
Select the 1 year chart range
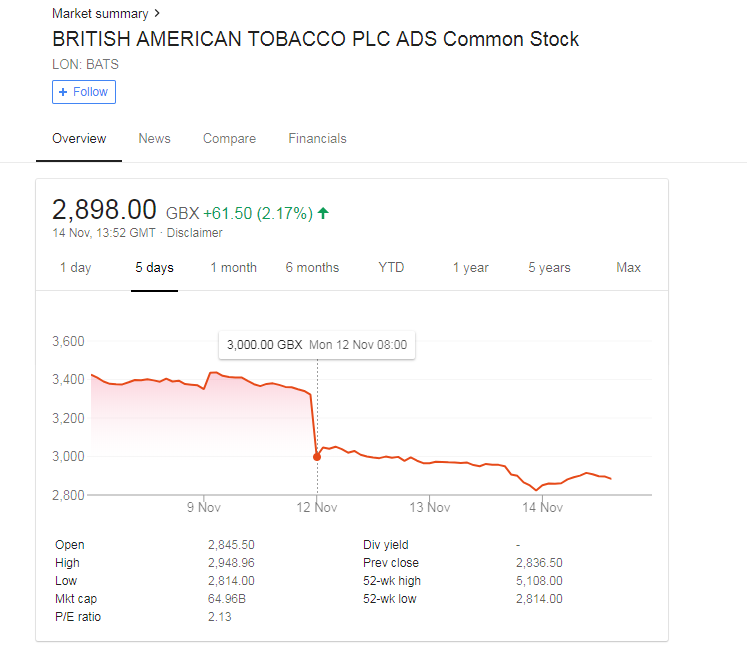point(471,268)
